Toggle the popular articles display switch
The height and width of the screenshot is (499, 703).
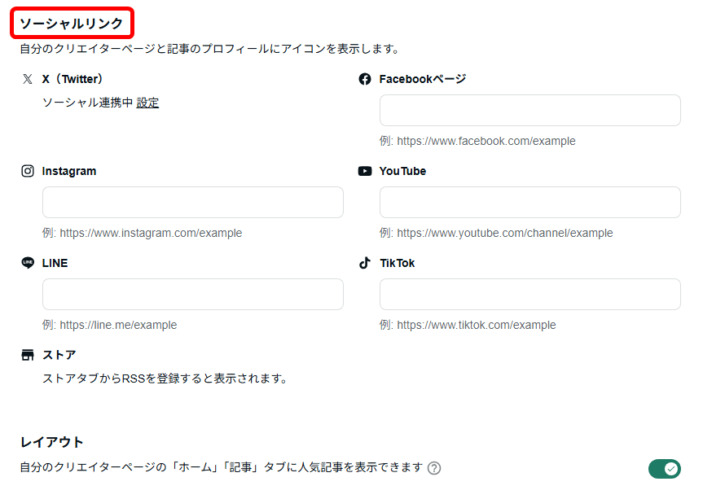tap(663, 468)
